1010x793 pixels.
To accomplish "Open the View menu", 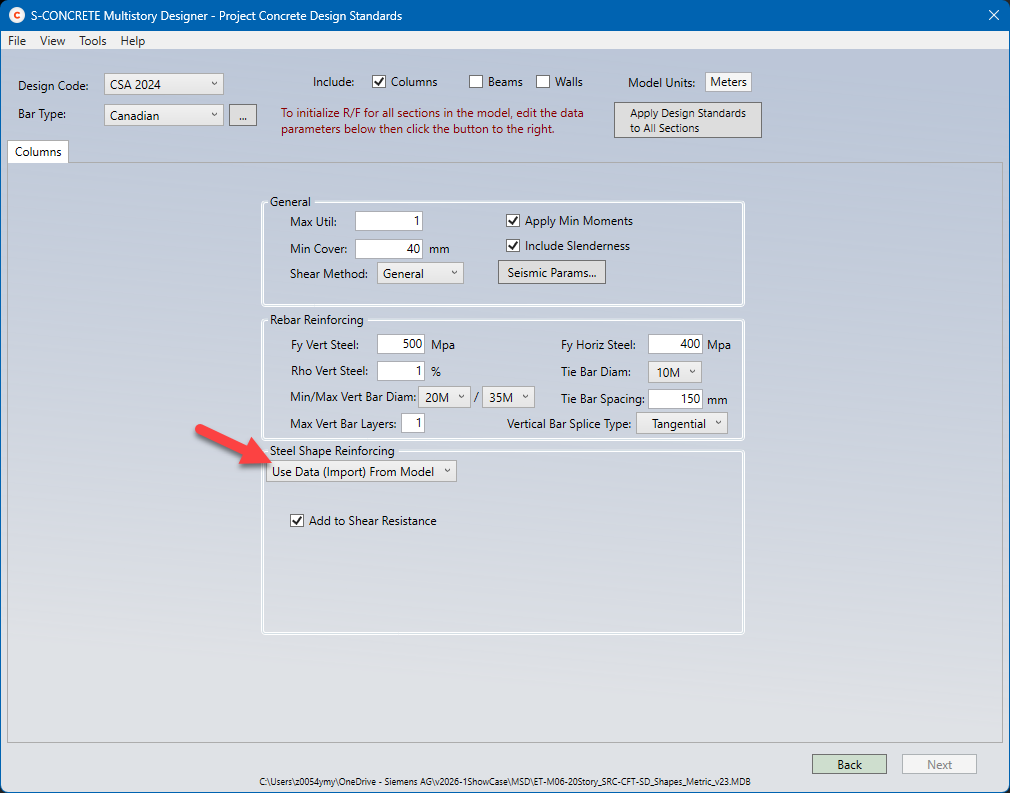I will click(52, 41).
